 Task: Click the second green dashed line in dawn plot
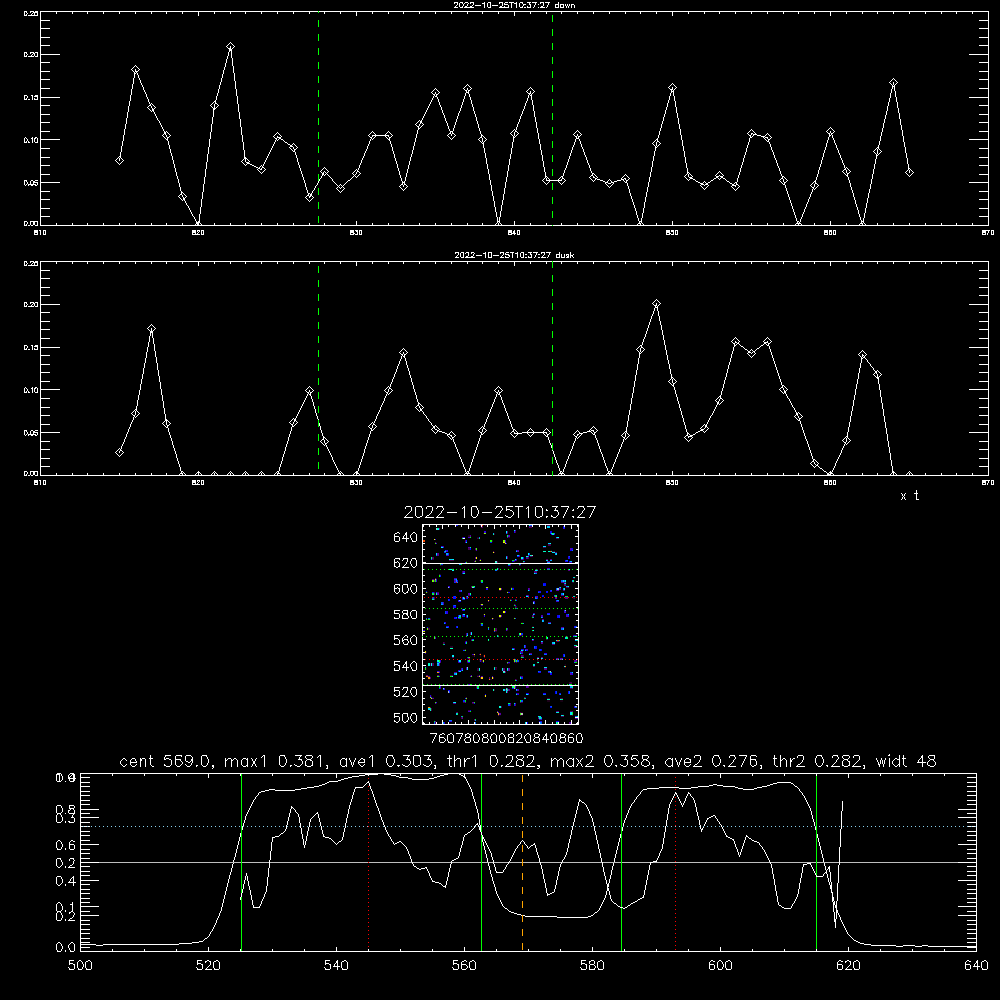point(552,118)
